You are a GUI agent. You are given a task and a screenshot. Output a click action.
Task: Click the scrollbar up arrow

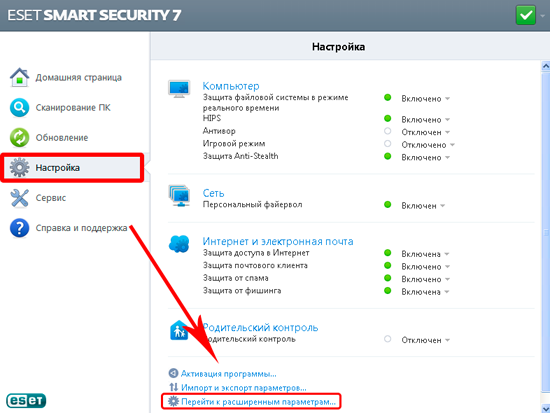[x=545, y=66]
